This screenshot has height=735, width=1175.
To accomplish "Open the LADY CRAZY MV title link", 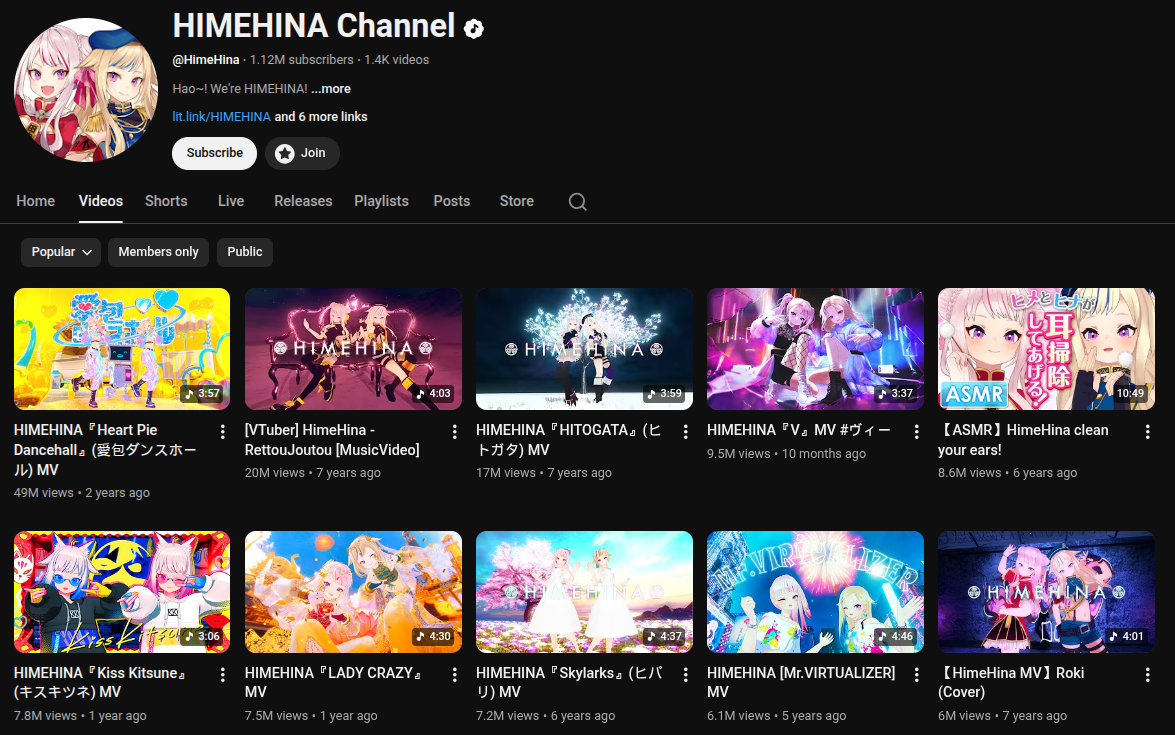I will [x=334, y=683].
